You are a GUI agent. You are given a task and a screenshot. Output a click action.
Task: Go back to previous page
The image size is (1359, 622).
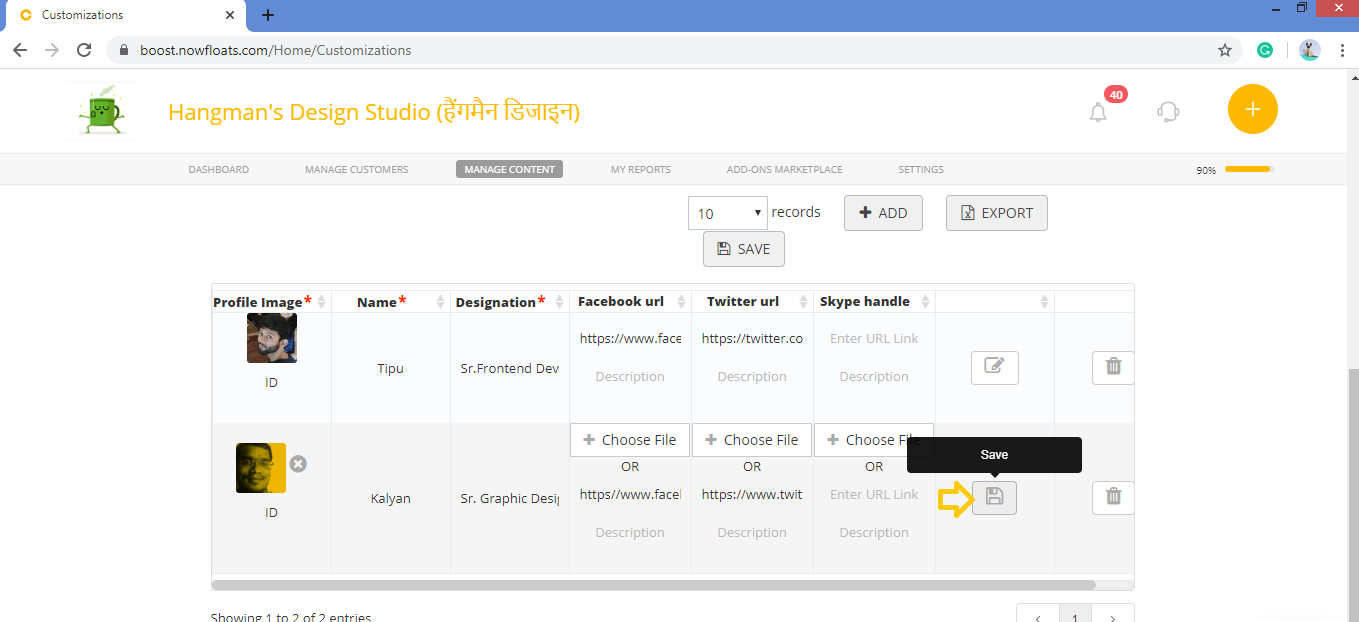(20, 50)
